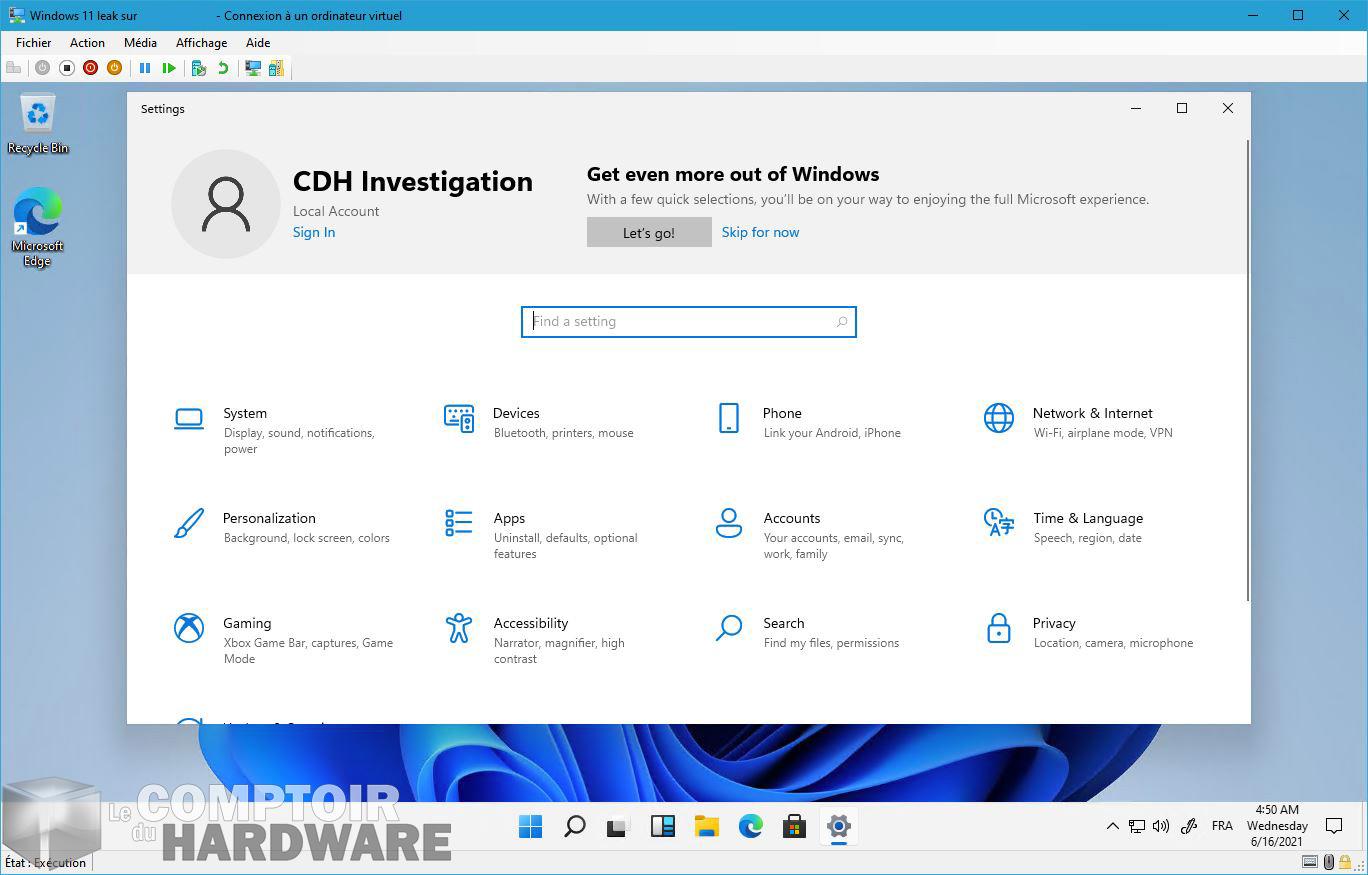The height and width of the screenshot is (875, 1368).
Task: Click the "Find a setting" search box
Action: pos(688,322)
